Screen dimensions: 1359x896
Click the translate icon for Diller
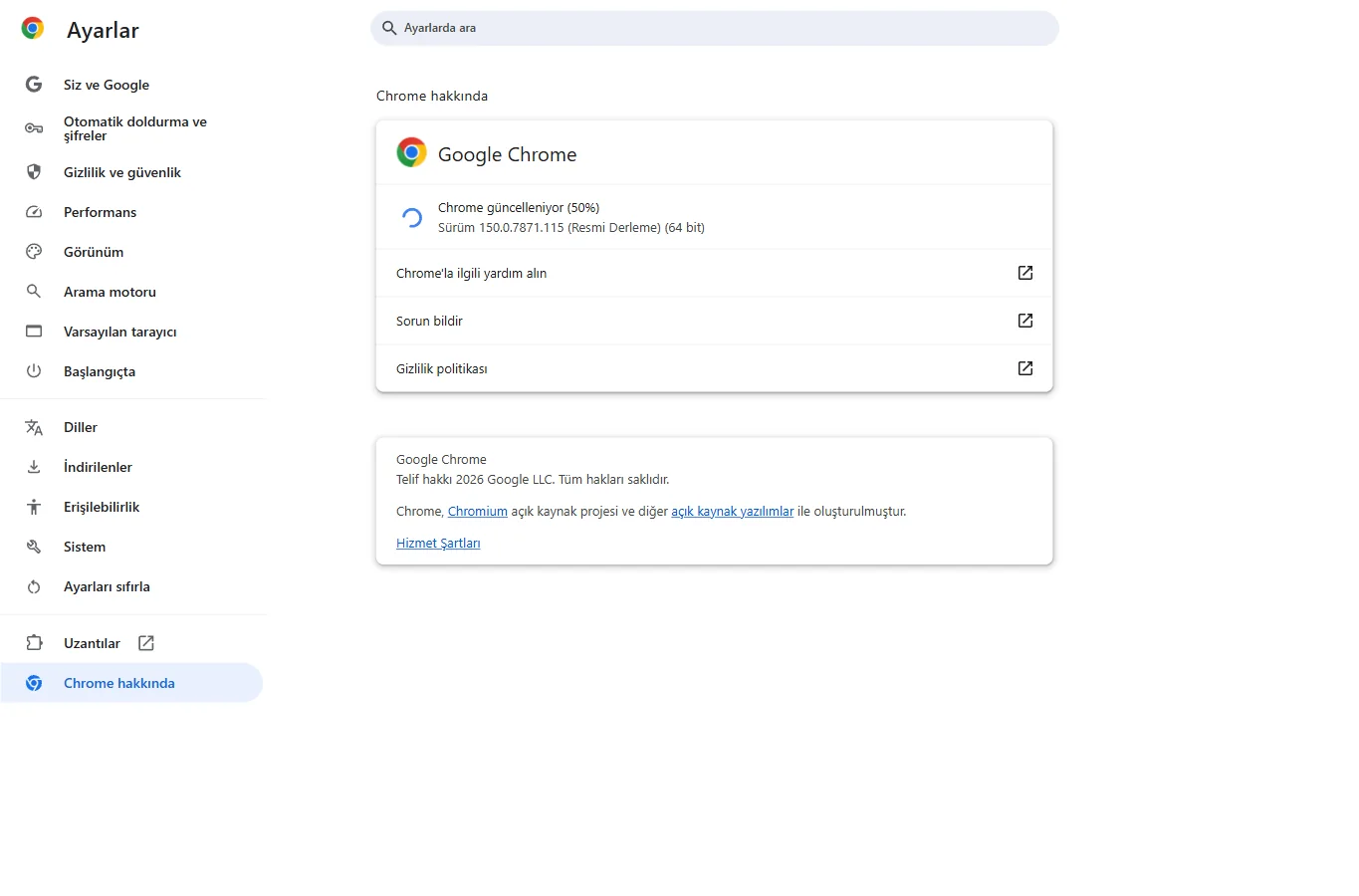(x=34, y=427)
